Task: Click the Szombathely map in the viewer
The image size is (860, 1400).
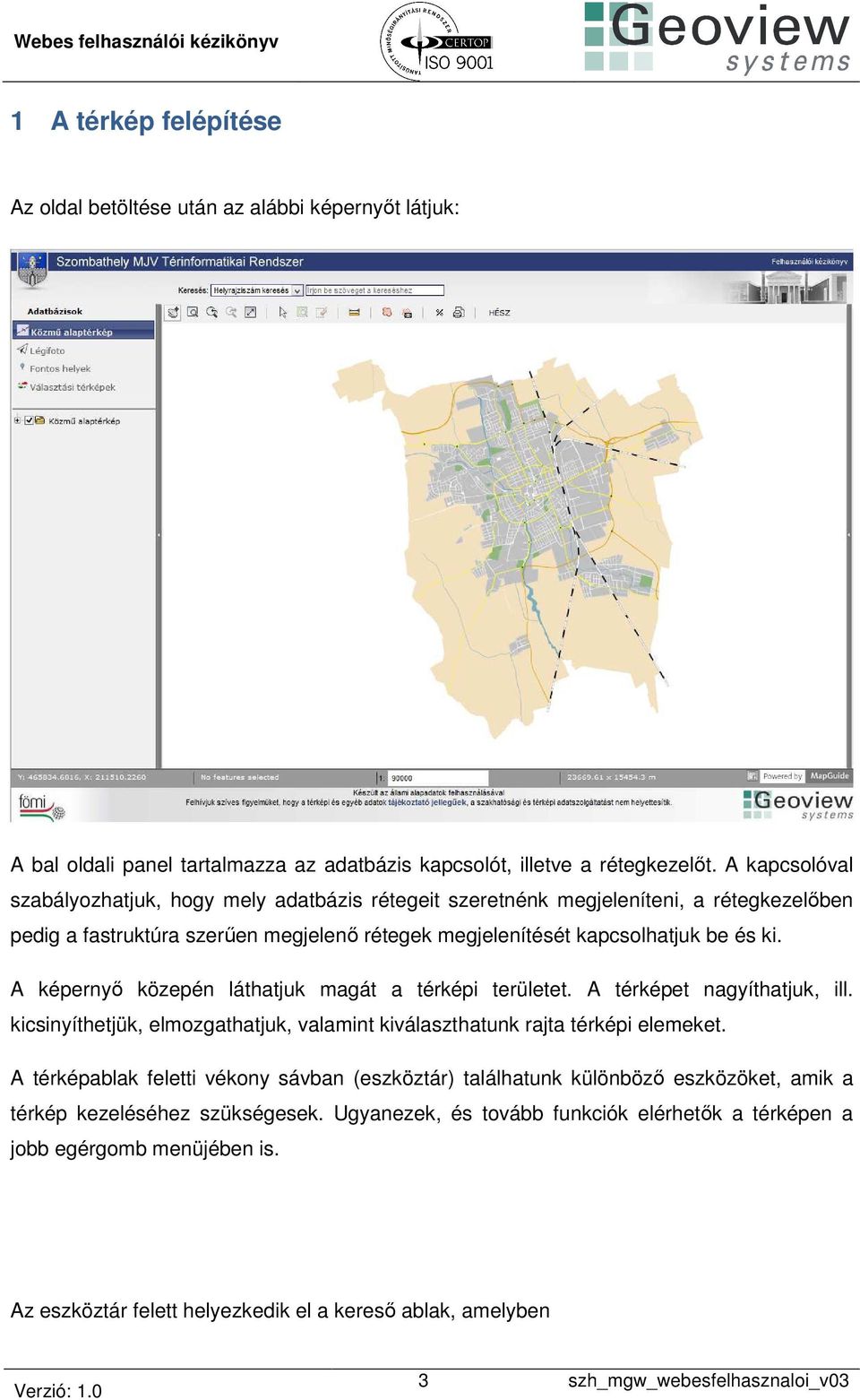Action: (517, 549)
